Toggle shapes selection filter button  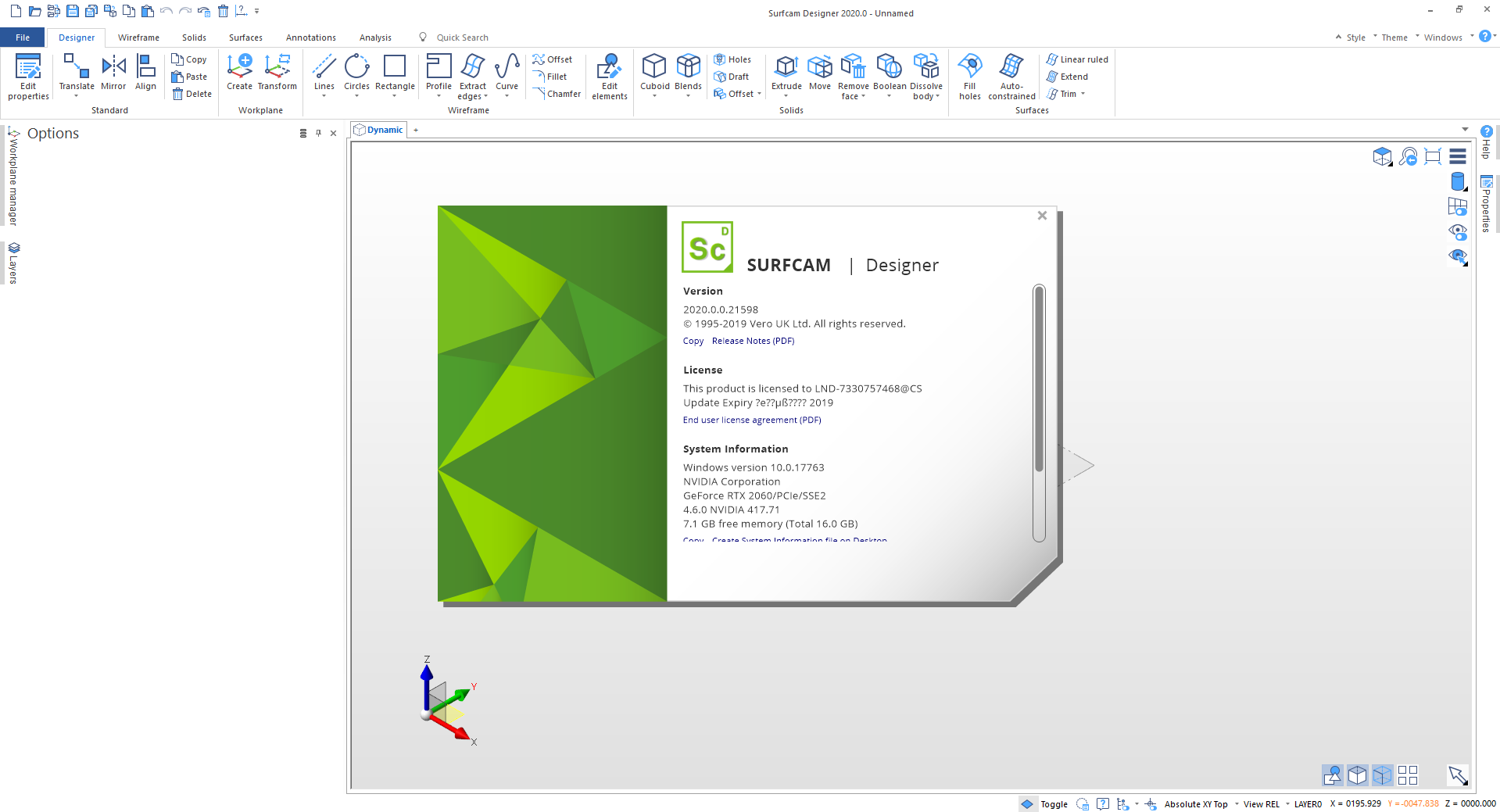(x=1333, y=775)
